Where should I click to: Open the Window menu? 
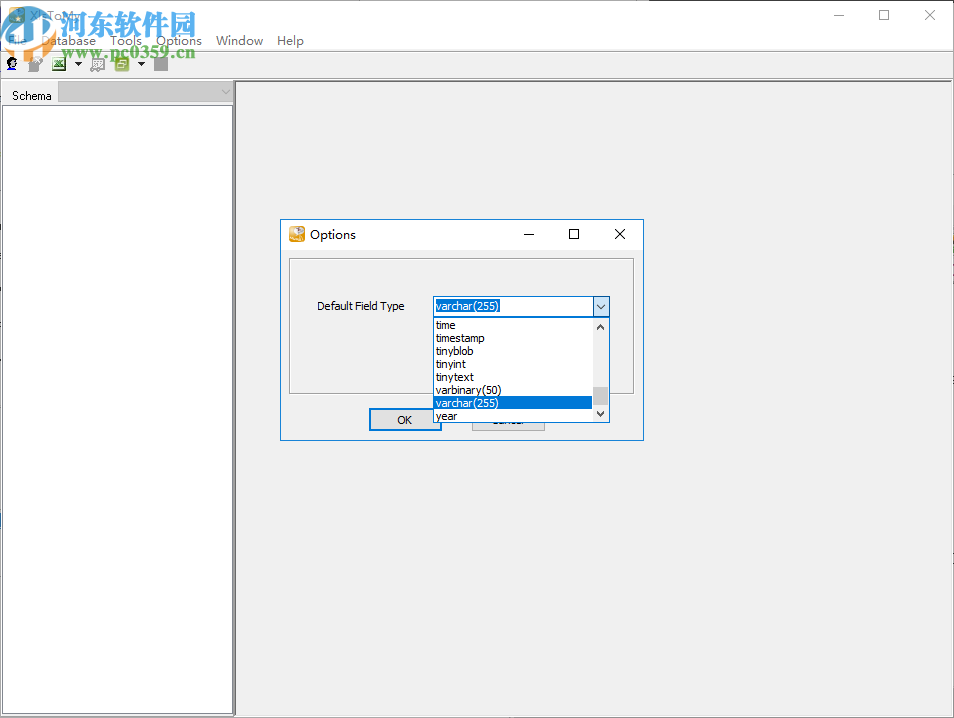[x=239, y=40]
